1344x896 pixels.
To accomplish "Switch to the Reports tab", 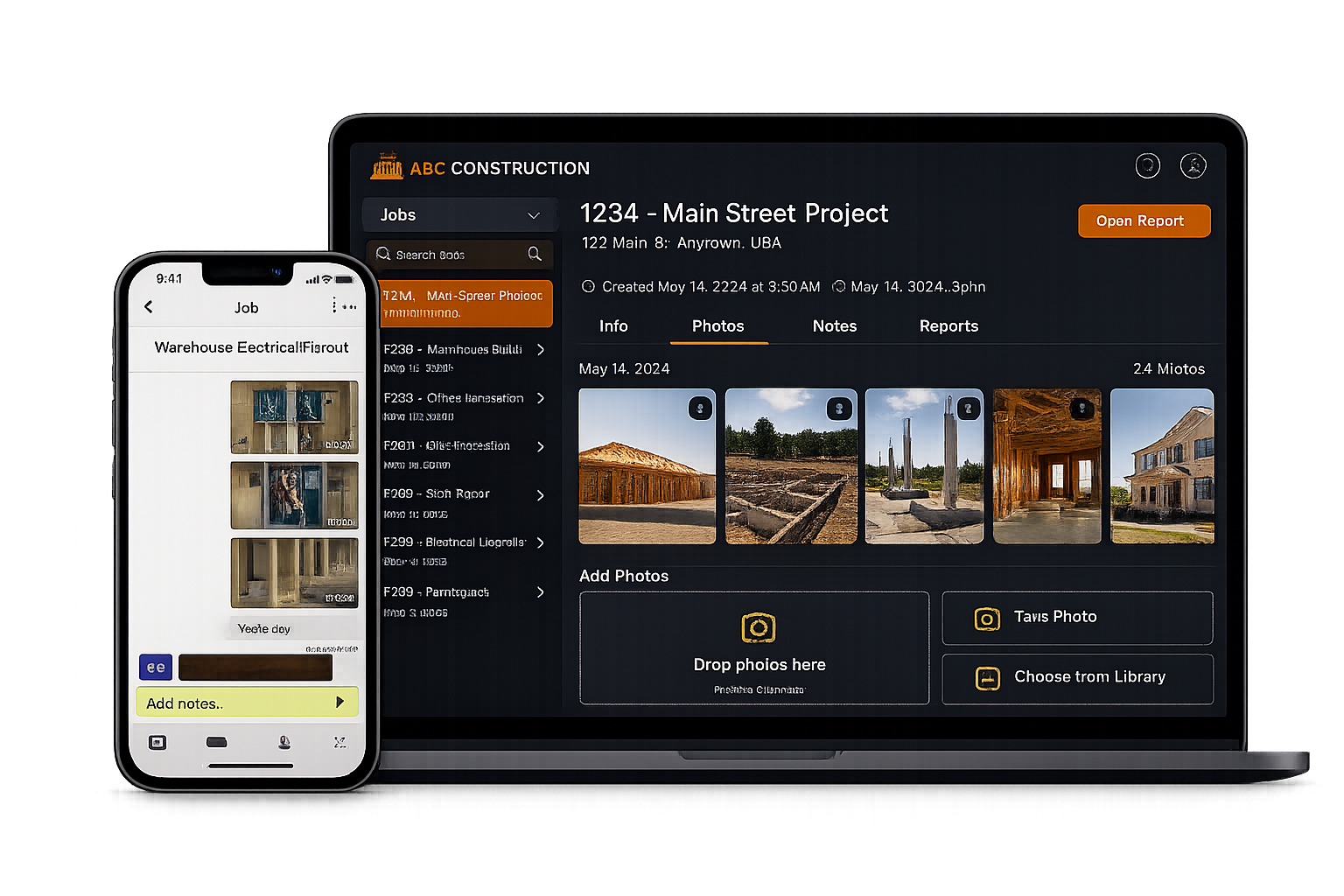I will [x=948, y=325].
